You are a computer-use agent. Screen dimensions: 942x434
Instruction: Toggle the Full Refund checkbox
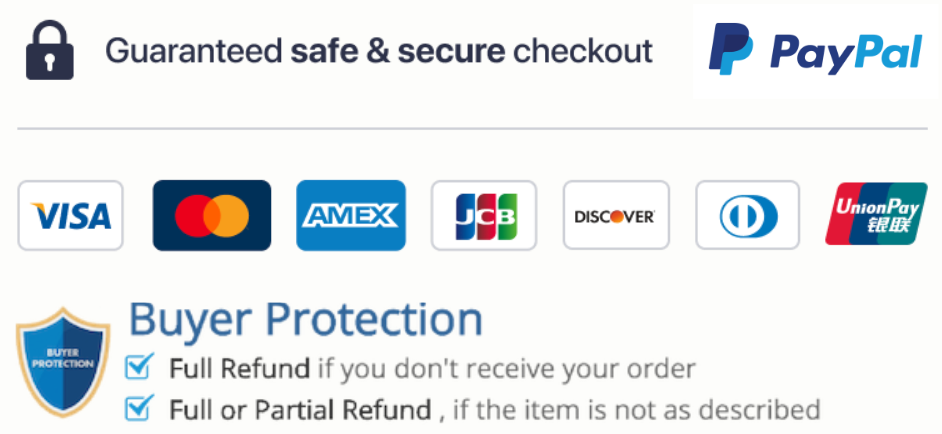click(138, 368)
